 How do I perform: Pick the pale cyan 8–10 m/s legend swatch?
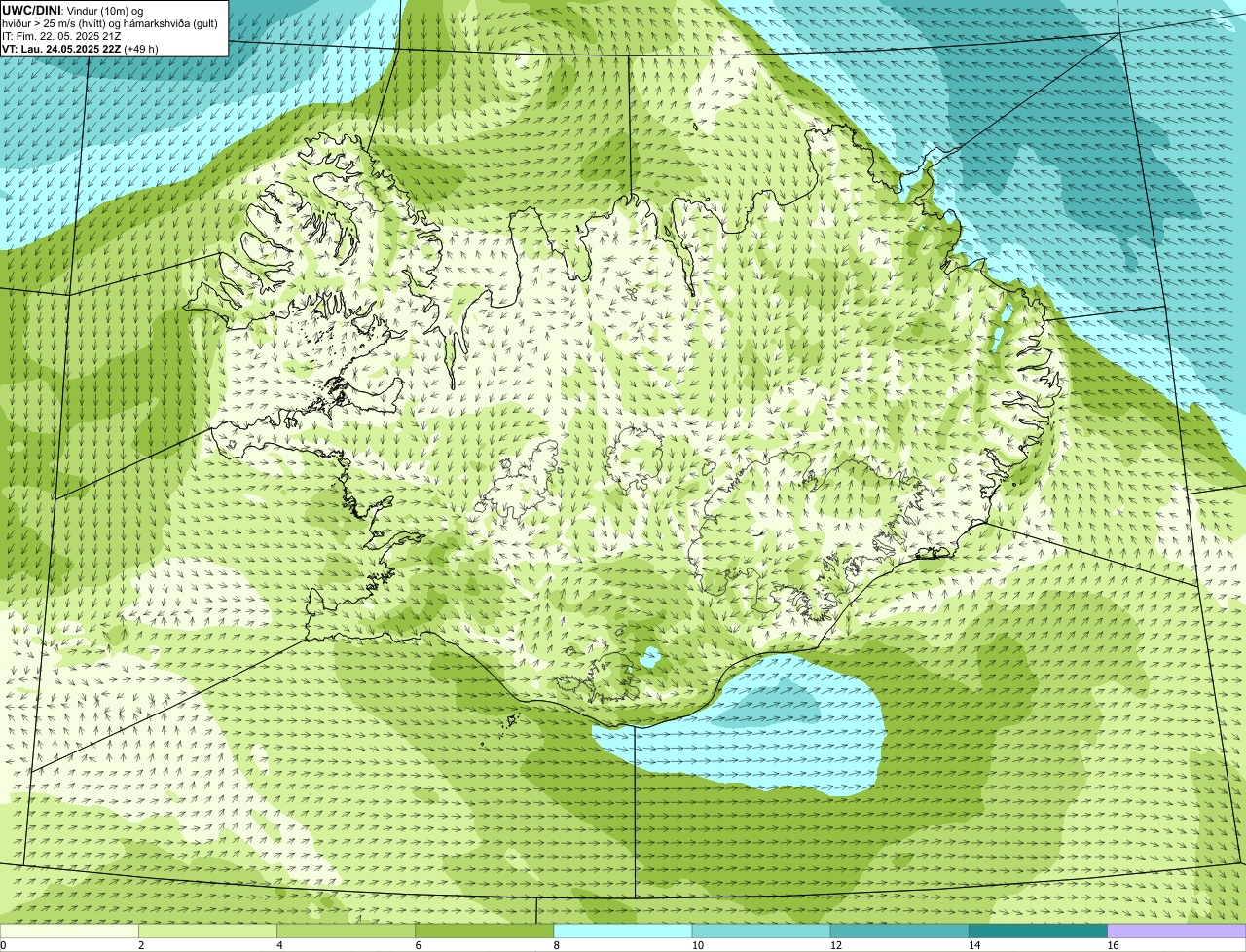pos(623,932)
